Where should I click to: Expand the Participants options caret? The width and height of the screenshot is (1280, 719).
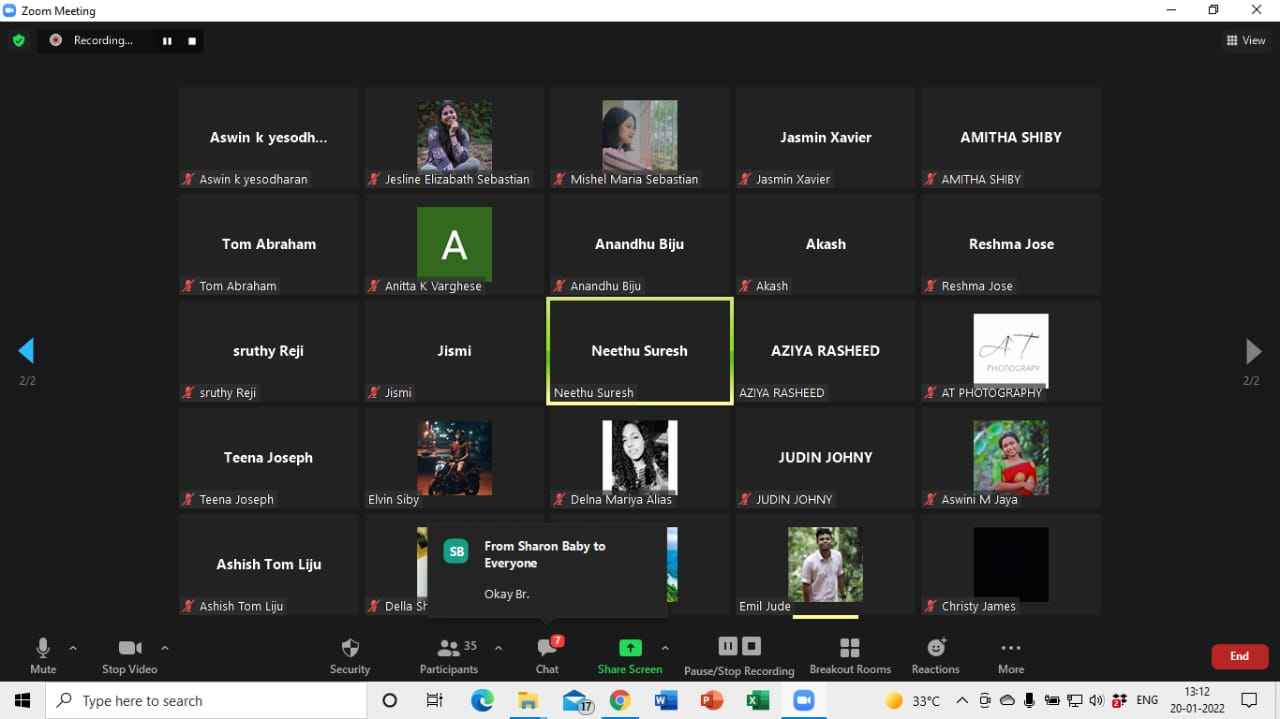[x=498, y=648]
